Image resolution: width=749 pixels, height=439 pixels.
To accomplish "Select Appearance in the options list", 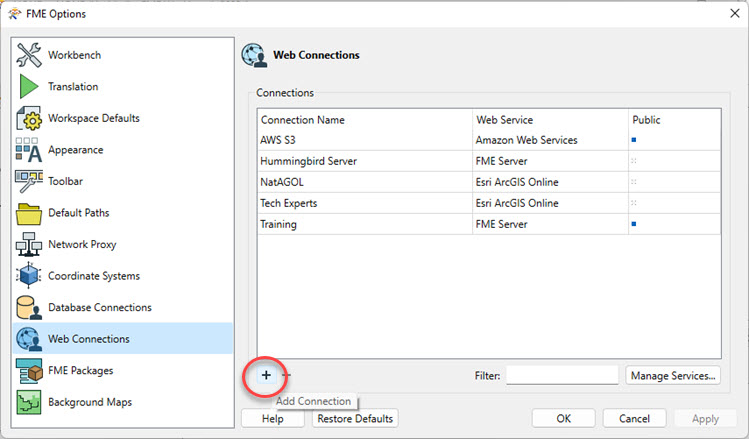I will pos(123,150).
